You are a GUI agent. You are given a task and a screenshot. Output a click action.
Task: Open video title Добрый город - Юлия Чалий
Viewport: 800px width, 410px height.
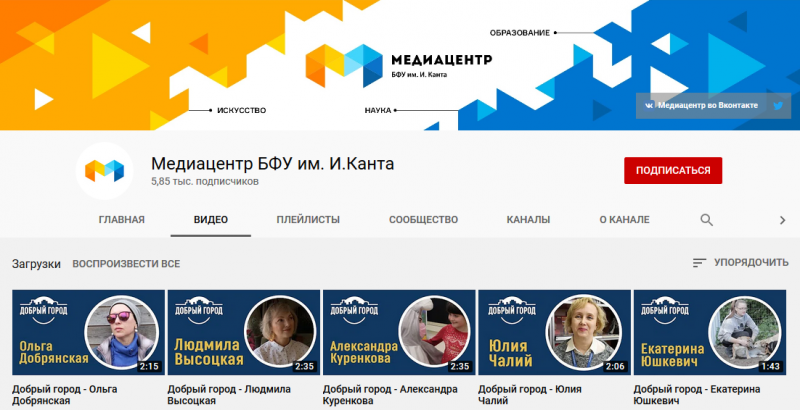tap(530, 395)
